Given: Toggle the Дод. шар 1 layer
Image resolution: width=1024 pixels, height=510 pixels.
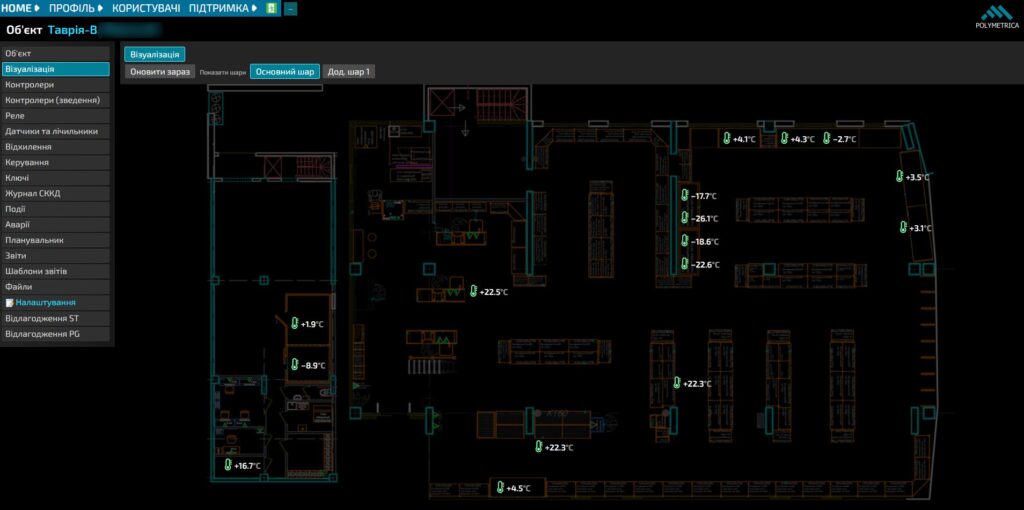Looking at the screenshot, I should (349, 72).
